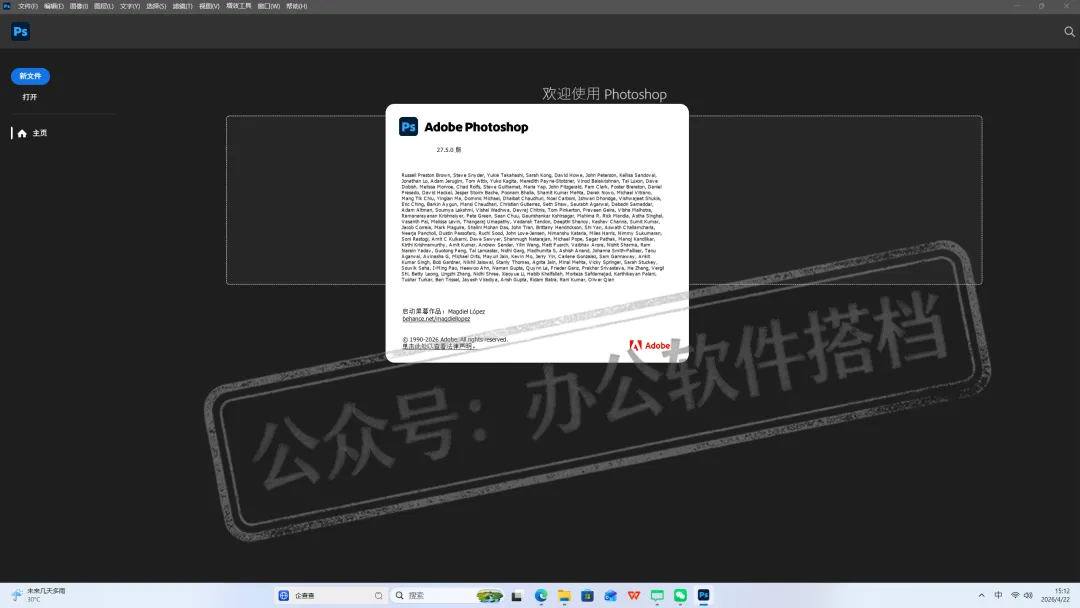Open the legal notices link in the About dialog
This screenshot has height=608, width=1080.
coord(438,346)
